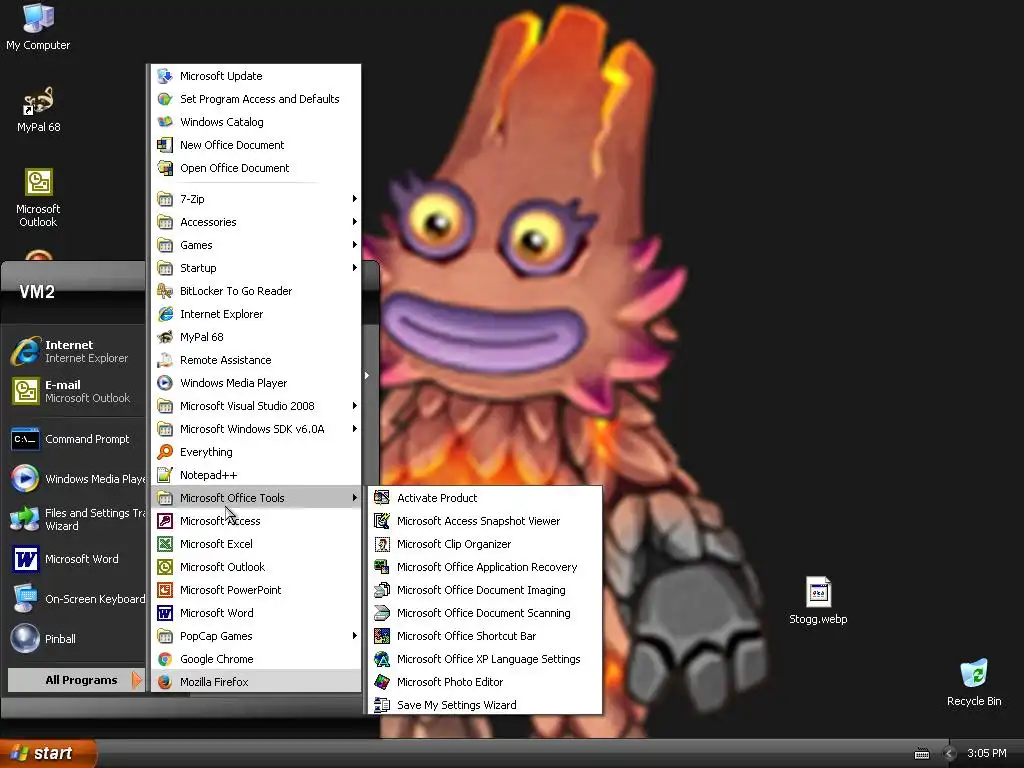Click Activate Product in Office Tools submenu
The height and width of the screenshot is (768, 1024).
point(485,498)
